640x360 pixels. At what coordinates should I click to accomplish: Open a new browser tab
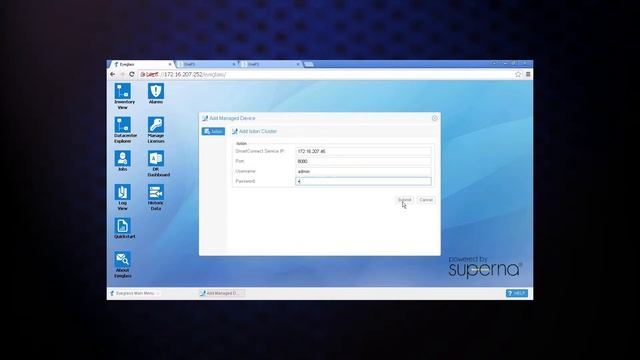[x=309, y=64]
